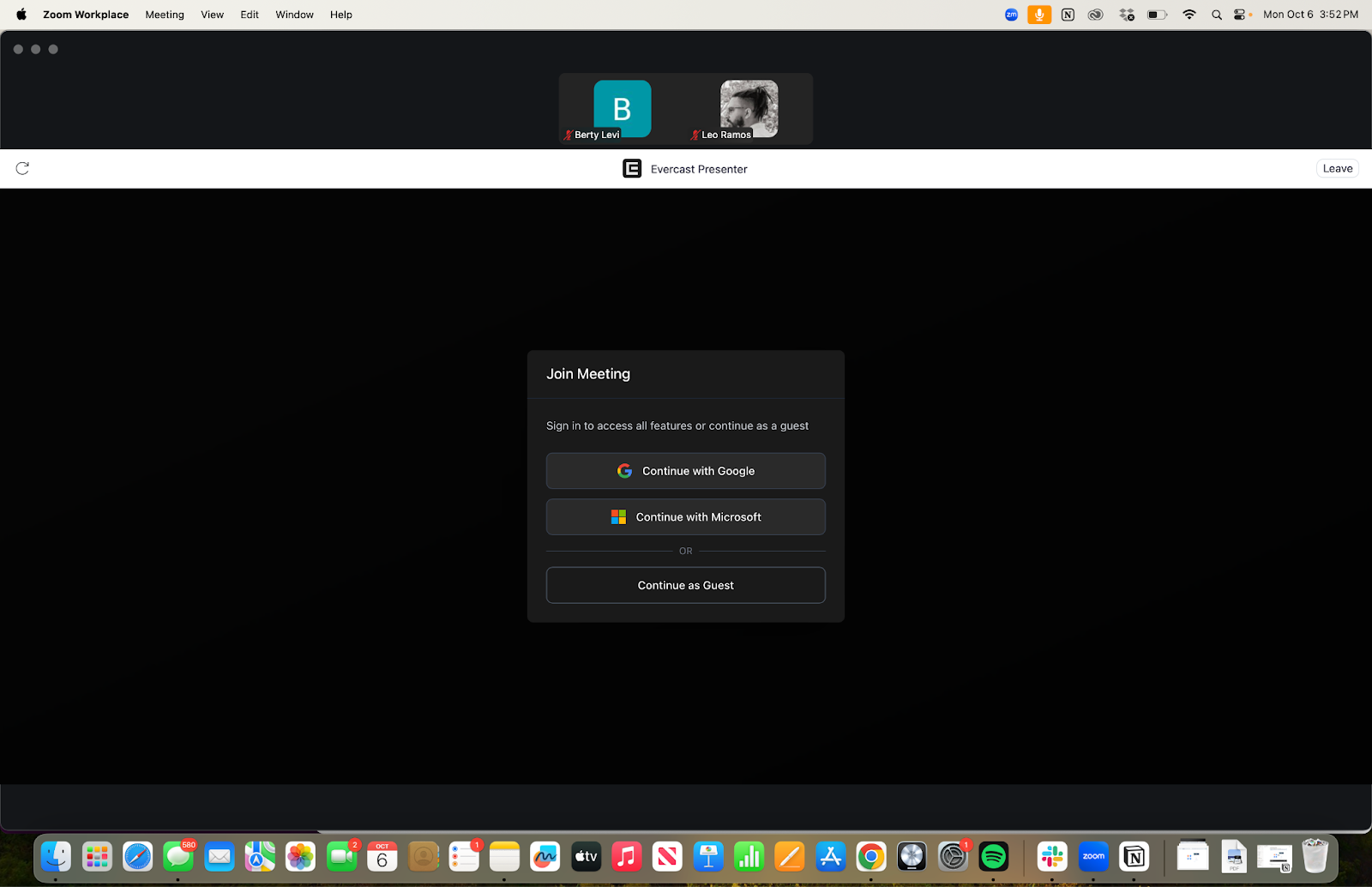Open the Trash in the Dock

[1315, 856]
